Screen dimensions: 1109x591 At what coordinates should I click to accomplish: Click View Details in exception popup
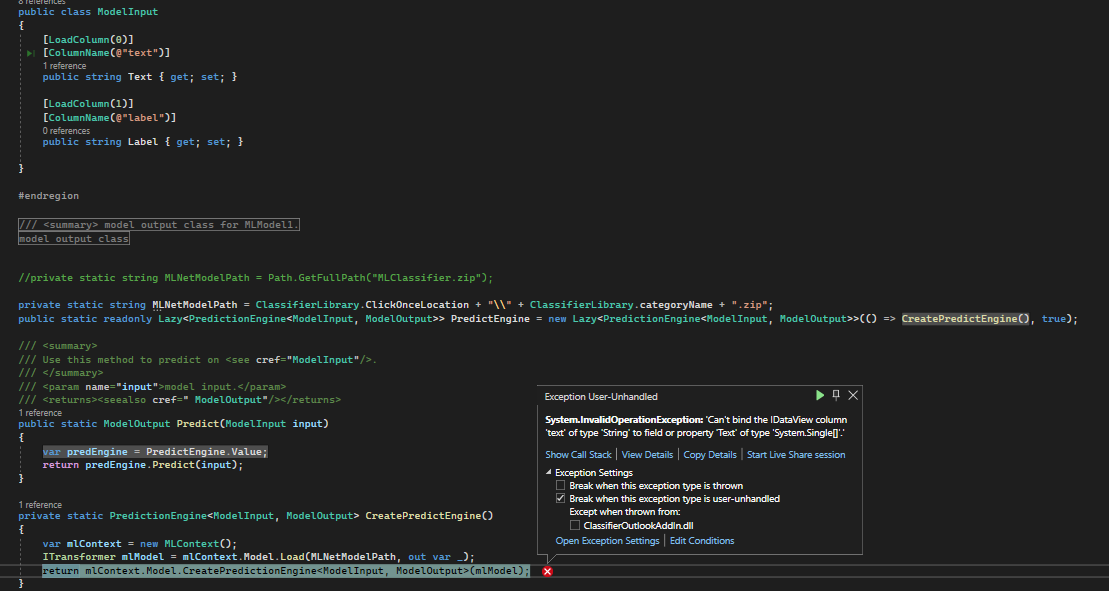tap(647, 455)
